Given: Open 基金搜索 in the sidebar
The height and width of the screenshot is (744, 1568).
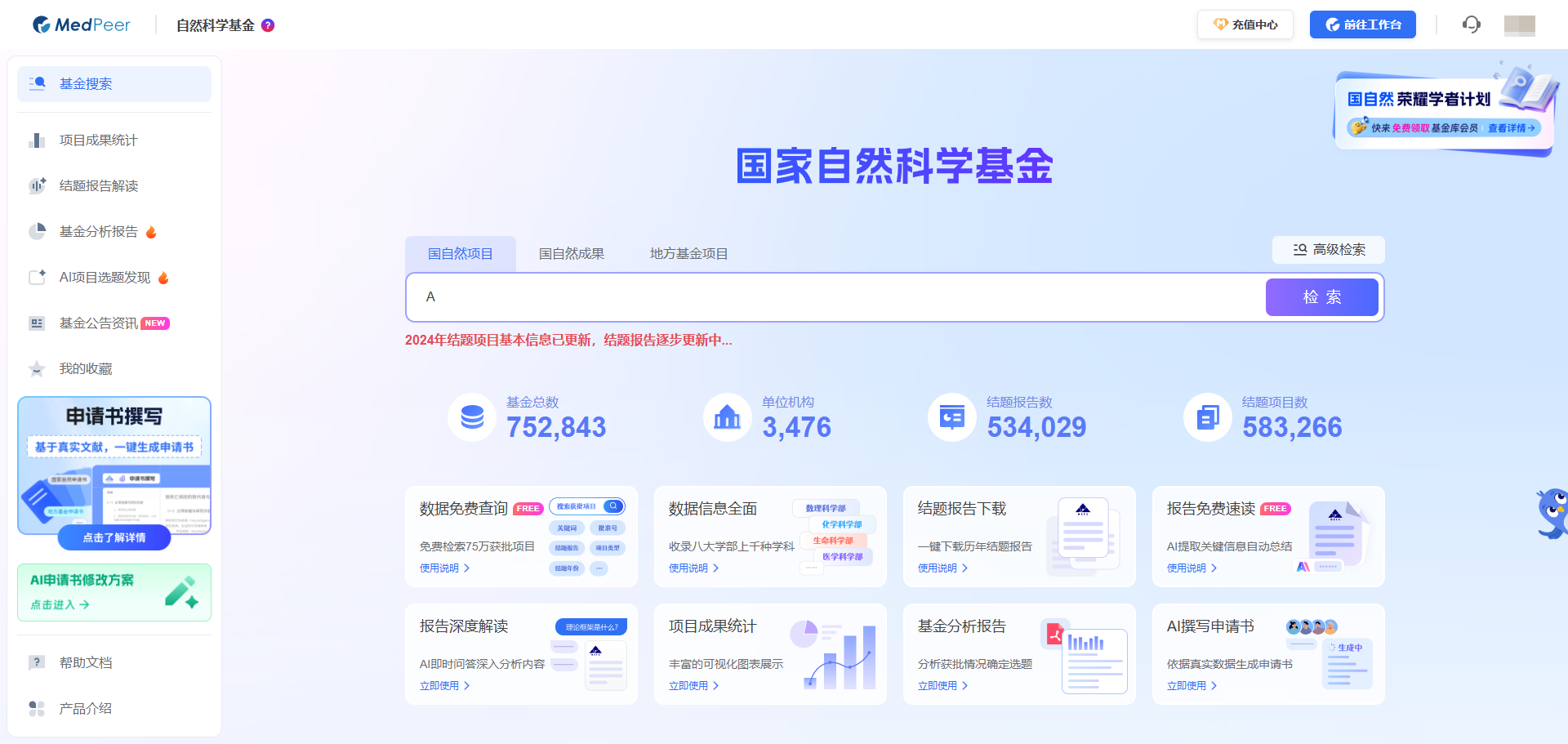Looking at the screenshot, I should click(x=114, y=84).
